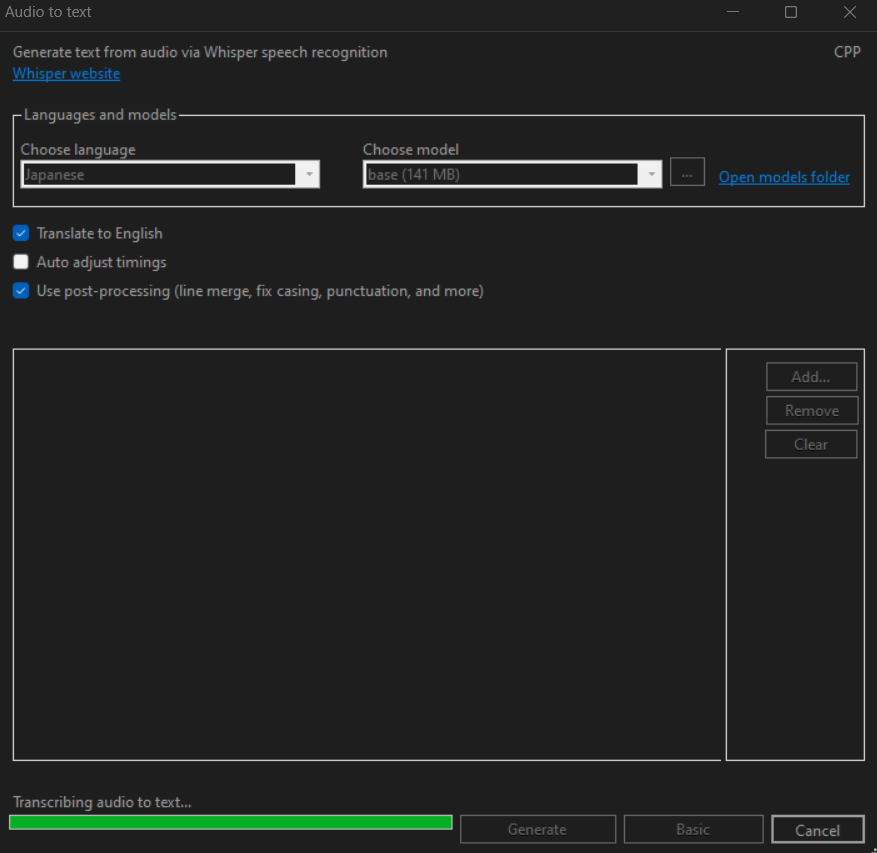The width and height of the screenshot is (877, 853).
Task: Open the Choose model dropdown
Action: [651, 173]
